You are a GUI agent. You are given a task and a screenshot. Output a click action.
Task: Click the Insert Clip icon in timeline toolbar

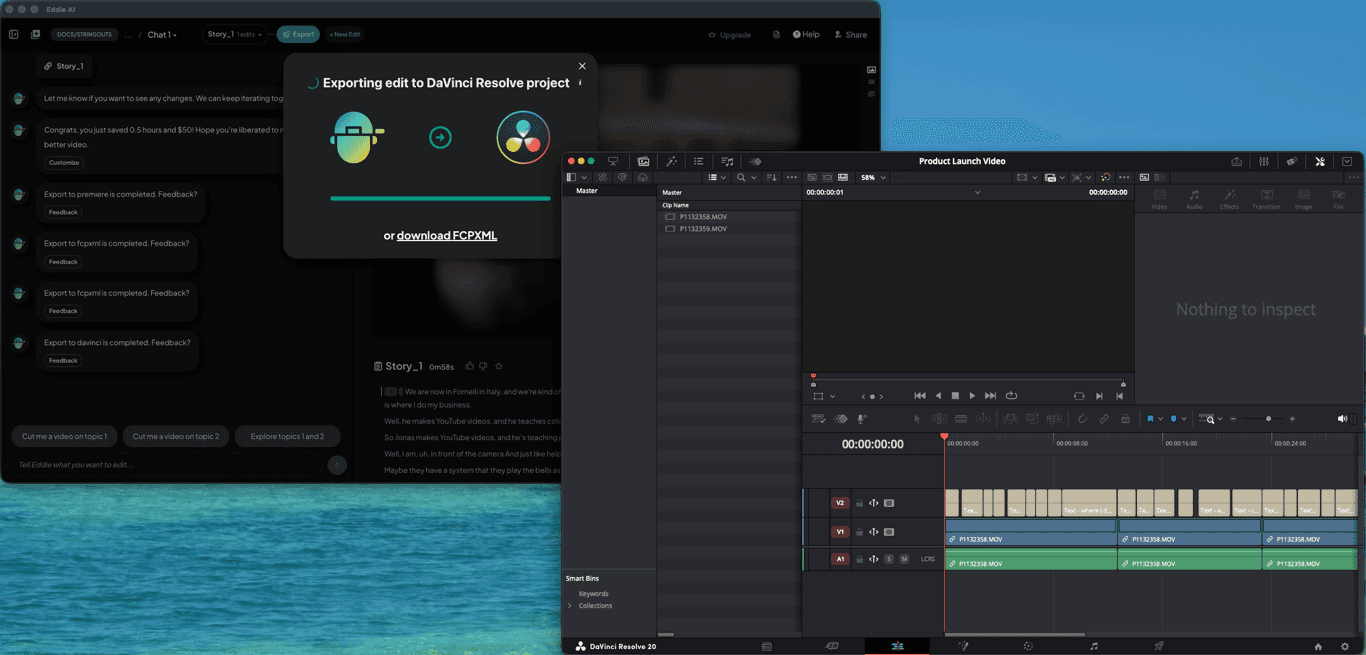tap(1010, 419)
